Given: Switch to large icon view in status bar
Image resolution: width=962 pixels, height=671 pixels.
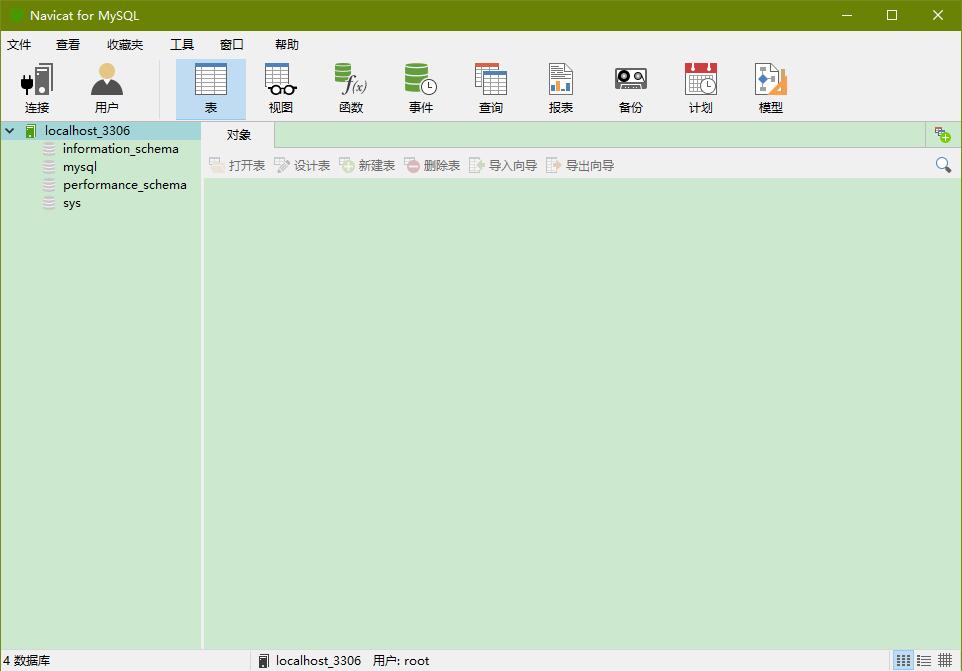Looking at the screenshot, I should tap(901, 660).
